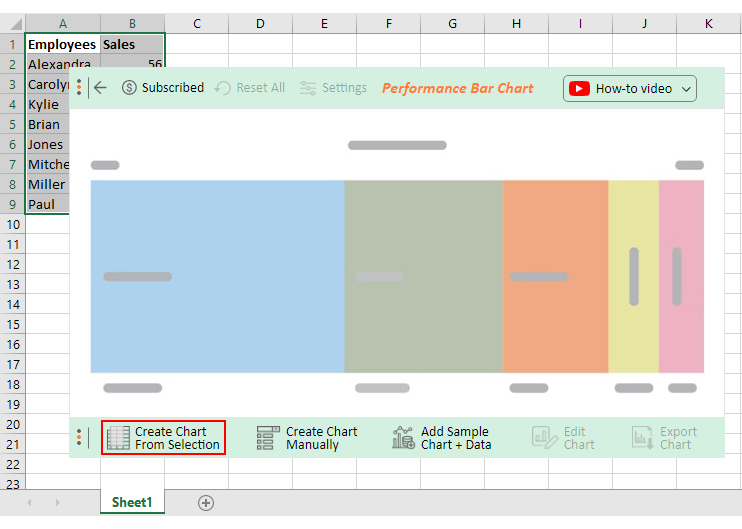Expand the How-to video dropdown
742x529 pixels.
tap(687, 89)
